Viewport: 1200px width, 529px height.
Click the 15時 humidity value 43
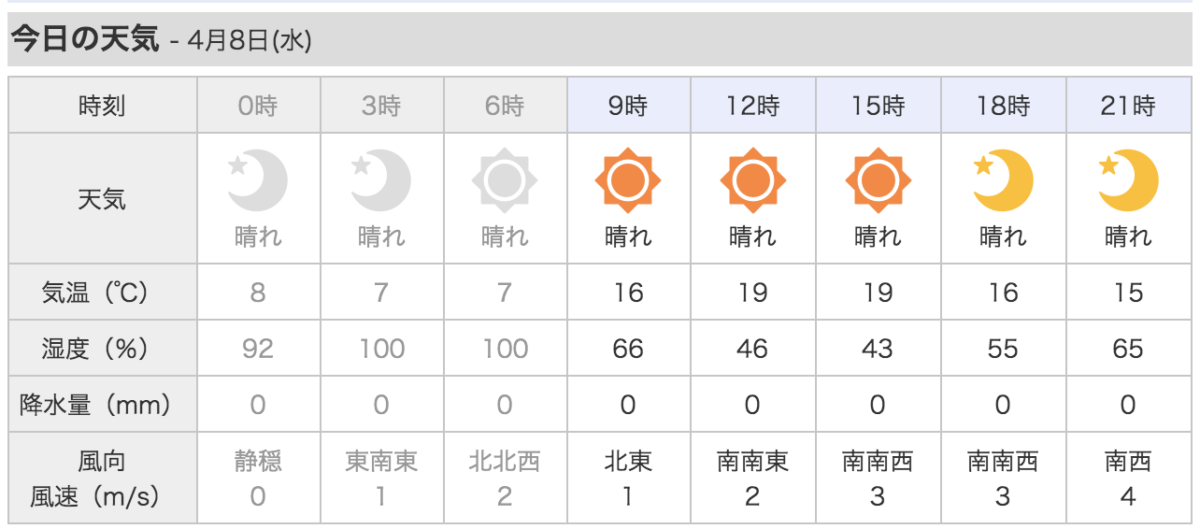click(x=877, y=348)
